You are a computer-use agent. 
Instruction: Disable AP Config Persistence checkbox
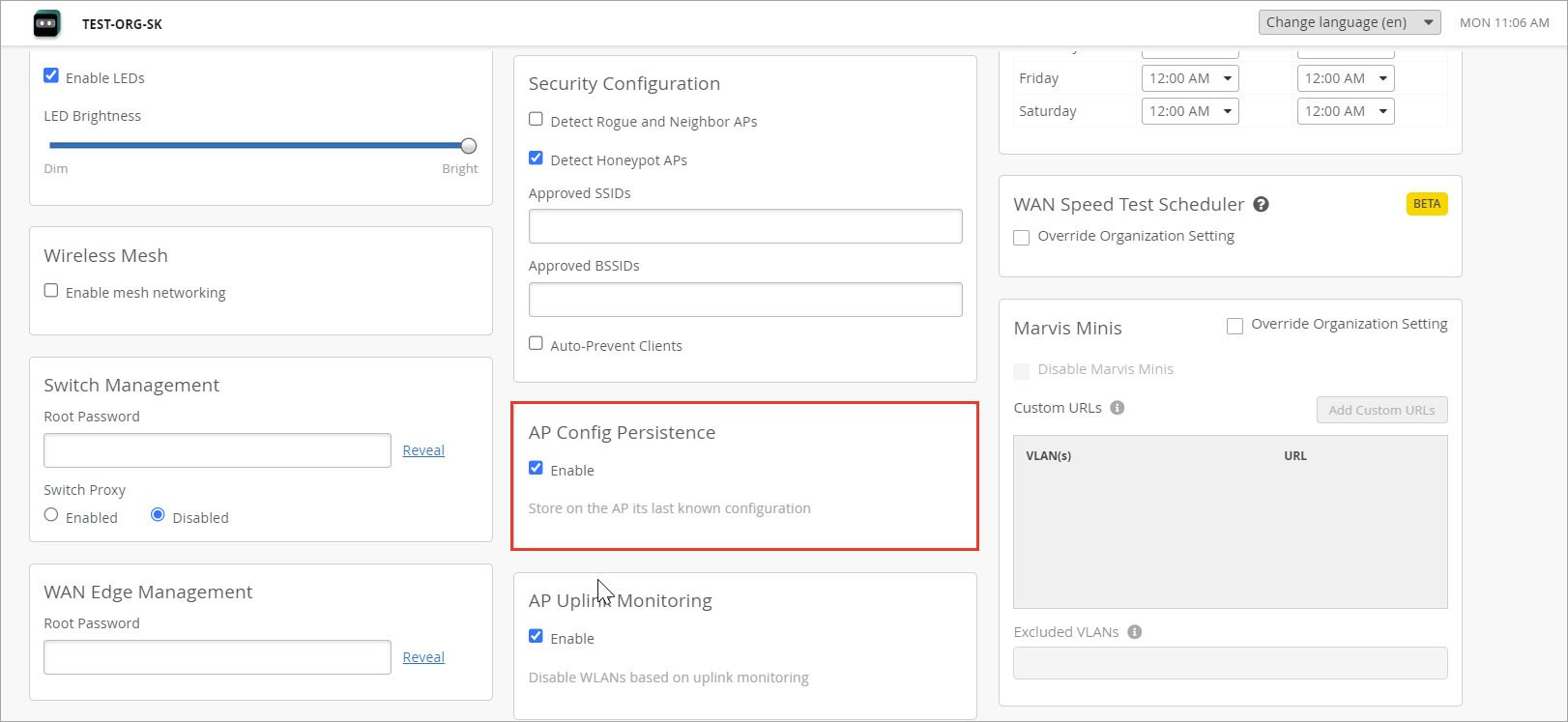536,468
